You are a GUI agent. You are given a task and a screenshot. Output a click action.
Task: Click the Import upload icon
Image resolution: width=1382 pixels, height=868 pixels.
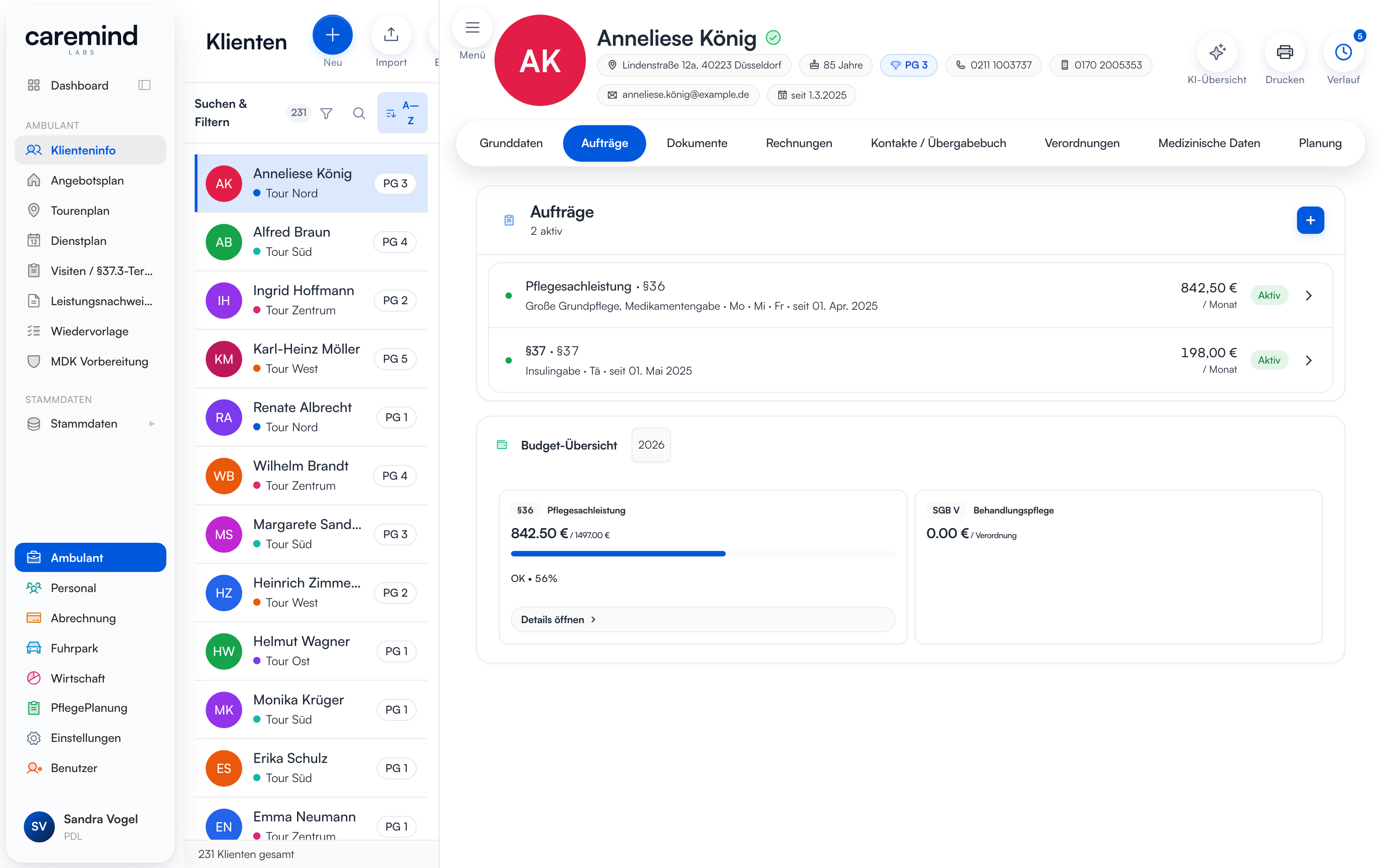(391, 35)
